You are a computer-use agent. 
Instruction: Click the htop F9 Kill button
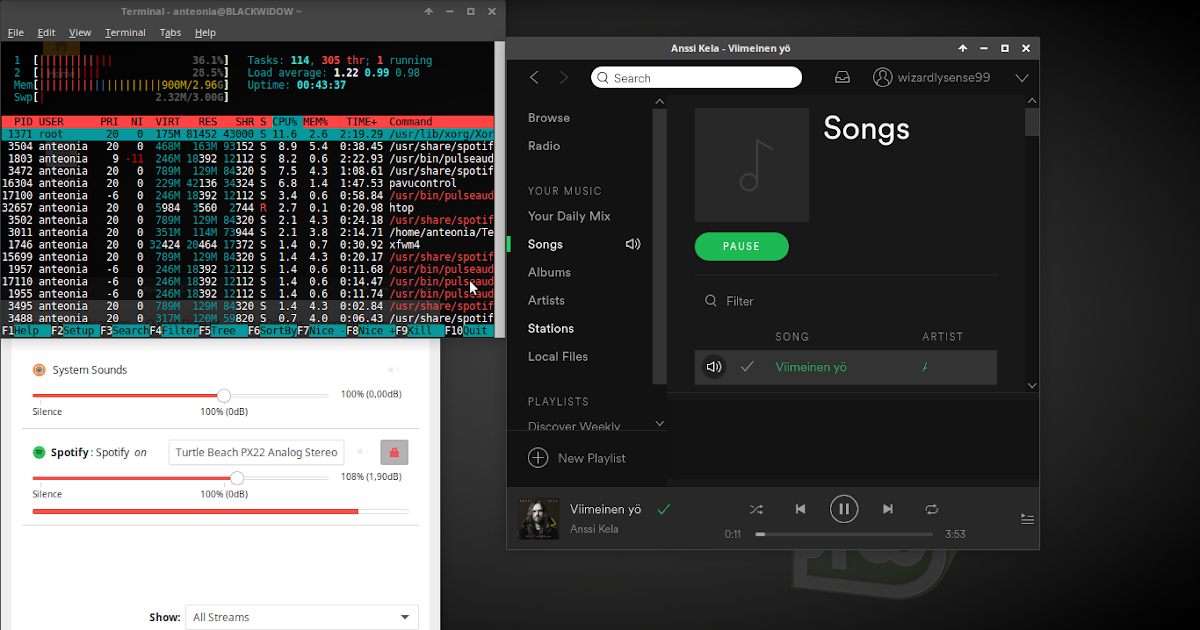point(418,330)
